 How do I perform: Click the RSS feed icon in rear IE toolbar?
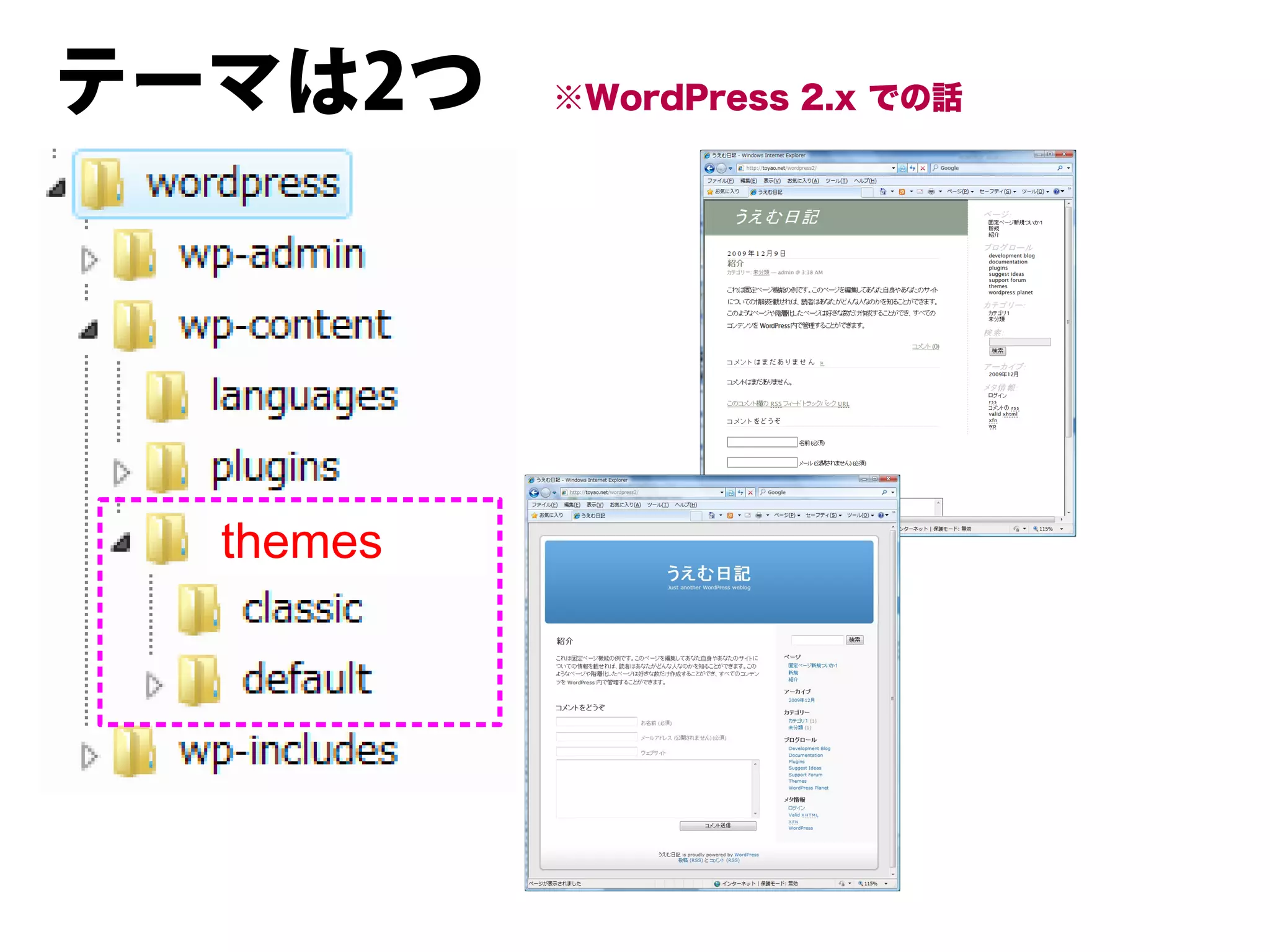[902, 192]
